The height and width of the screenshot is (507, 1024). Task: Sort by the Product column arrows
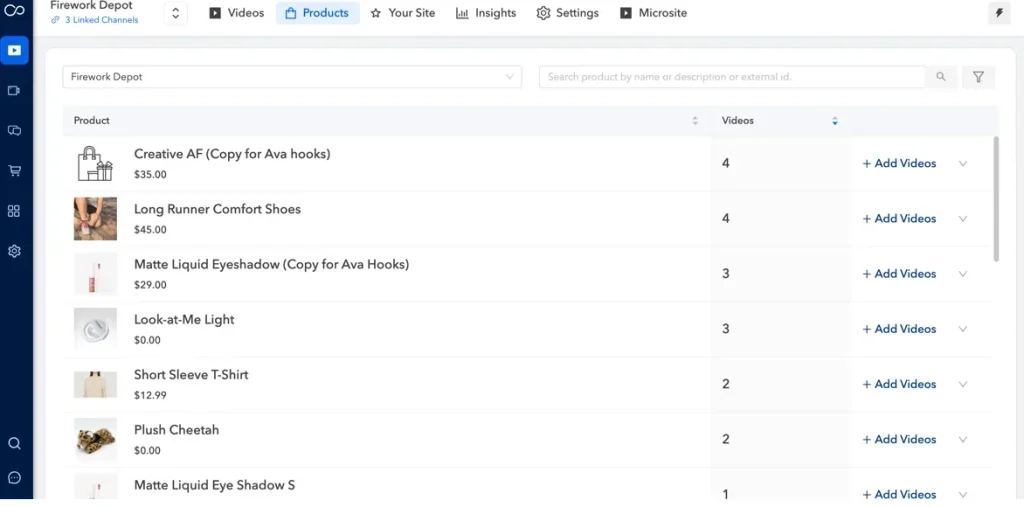[695, 121]
